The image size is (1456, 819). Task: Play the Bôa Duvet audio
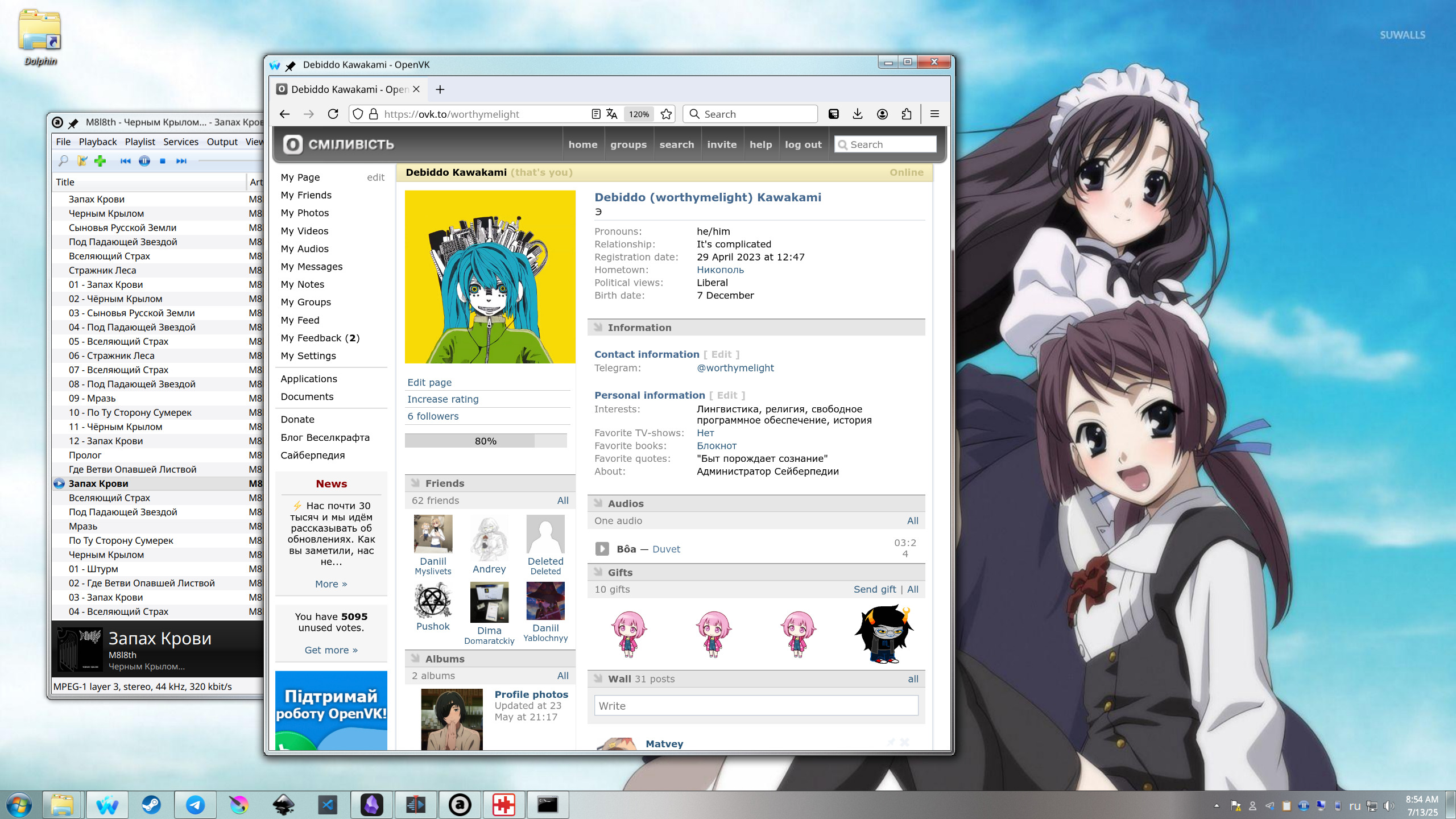tap(602, 549)
